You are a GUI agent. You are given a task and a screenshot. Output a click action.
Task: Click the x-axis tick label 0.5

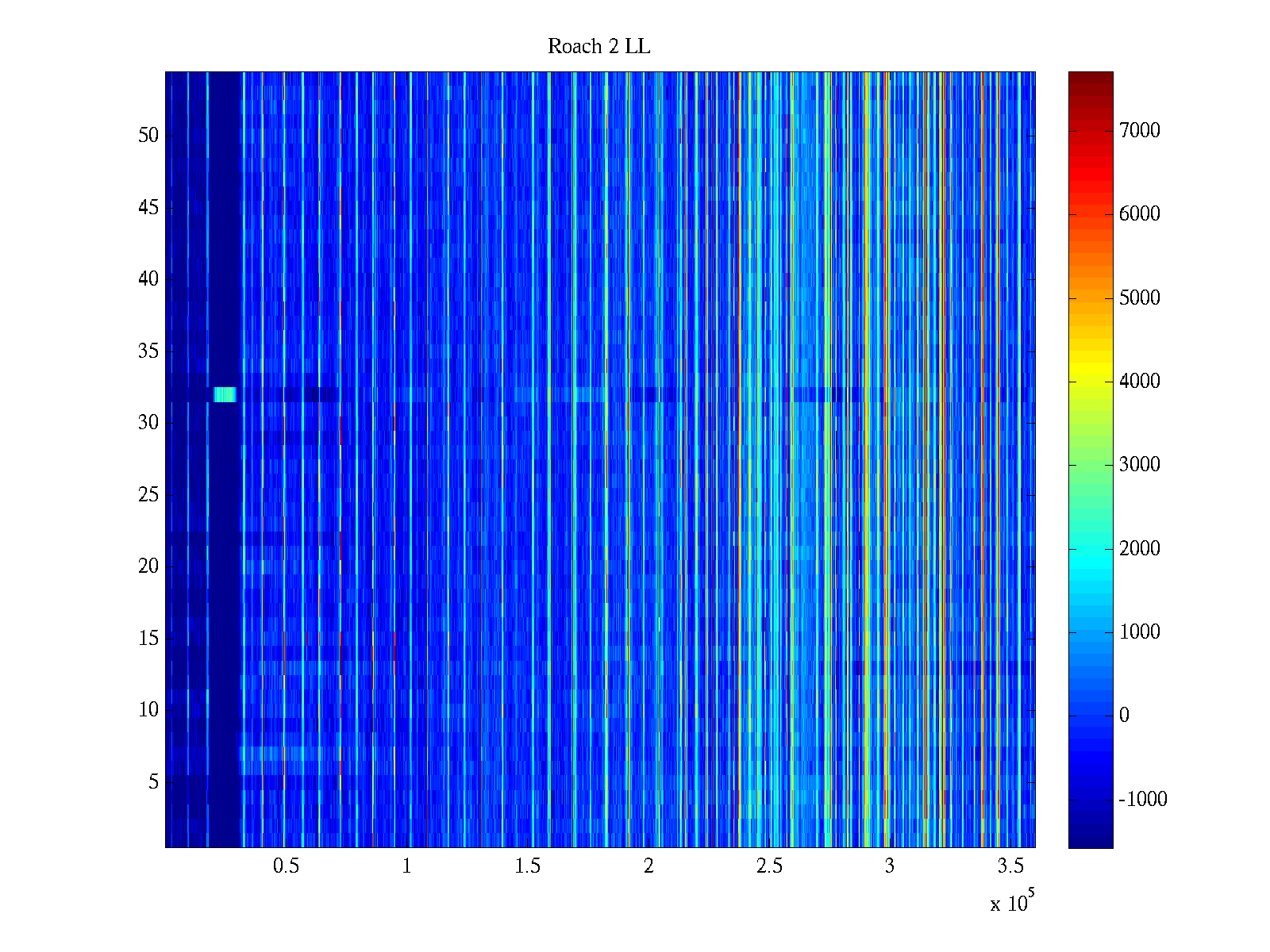point(286,866)
